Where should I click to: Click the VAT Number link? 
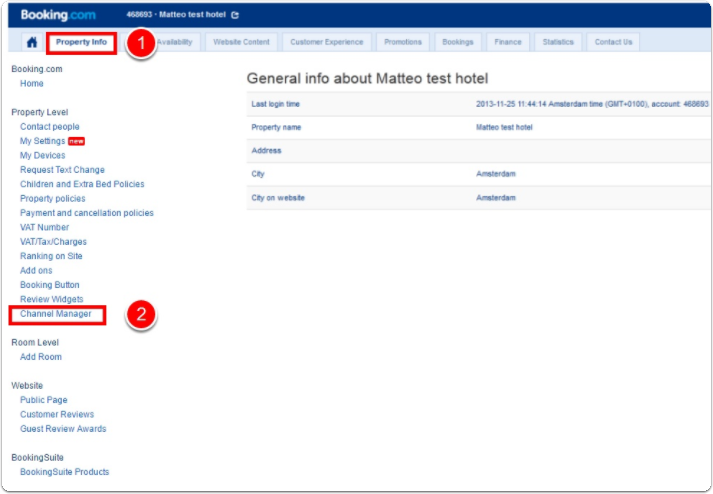click(x=45, y=227)
